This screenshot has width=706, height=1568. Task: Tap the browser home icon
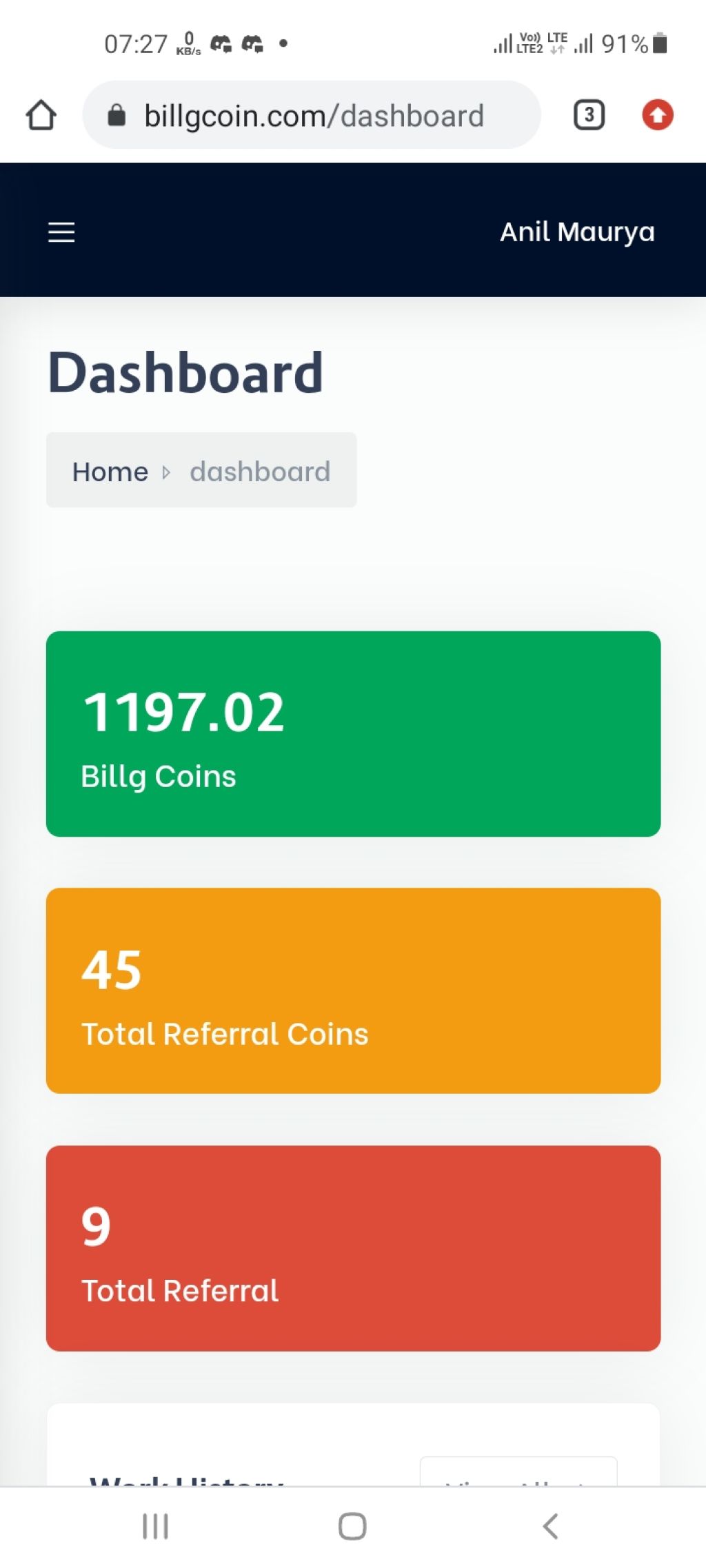click(x=41, y=115)
